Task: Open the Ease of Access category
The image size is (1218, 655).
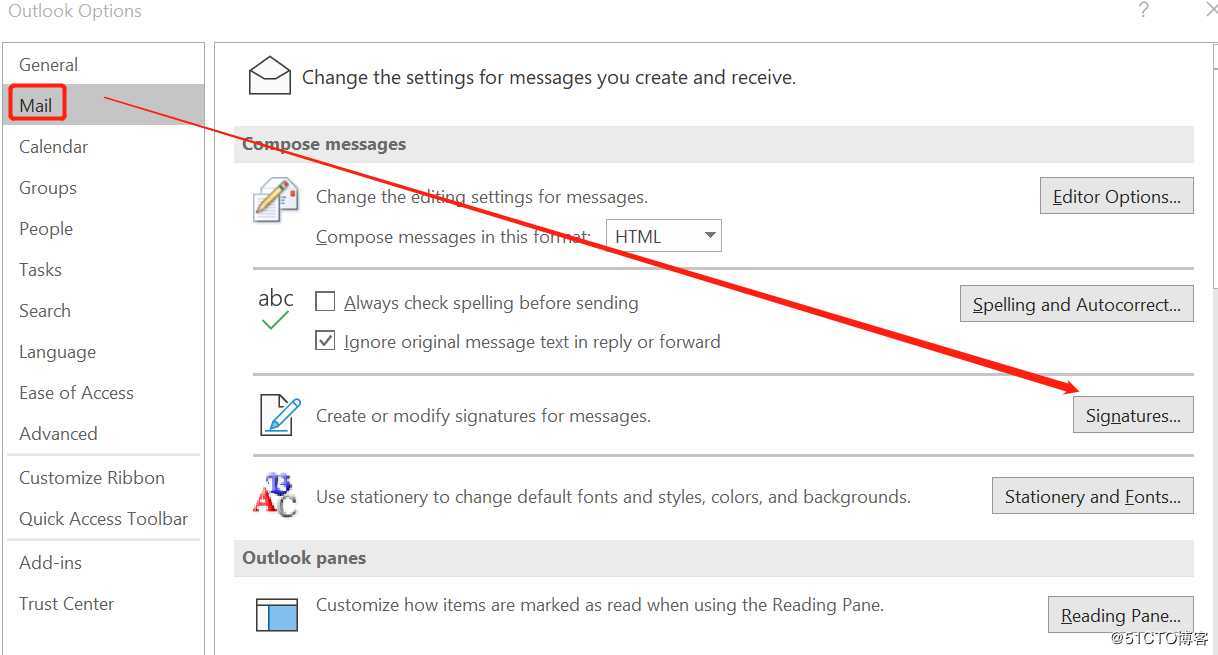Action: coord(104,392)
